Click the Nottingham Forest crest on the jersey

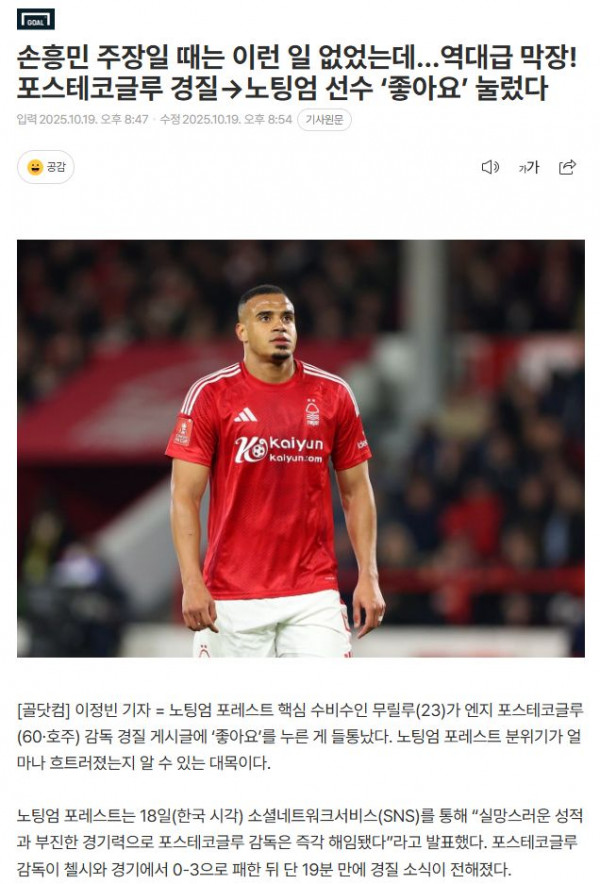312,412
